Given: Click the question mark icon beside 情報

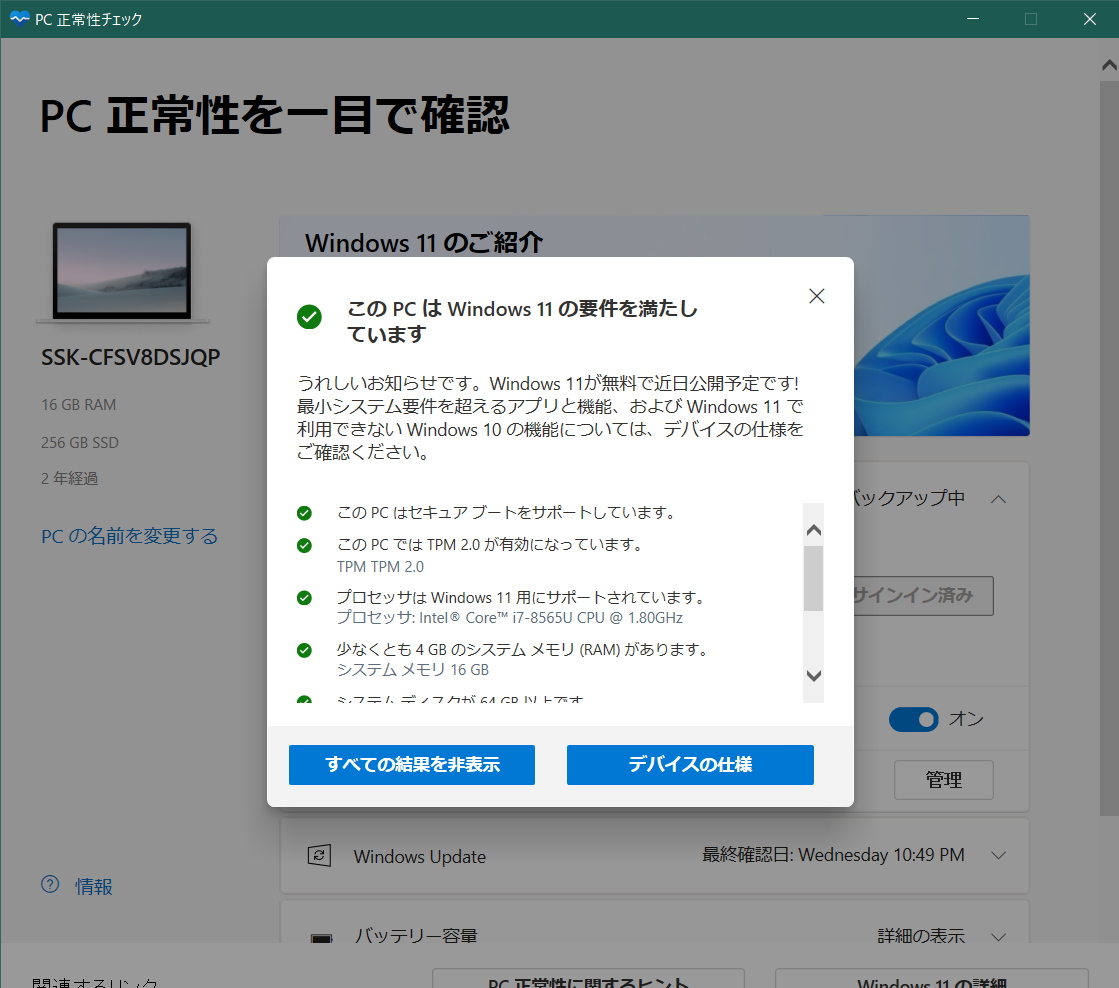Looking at the screenshot, I should pyautogui.click(x=50, y=884).
